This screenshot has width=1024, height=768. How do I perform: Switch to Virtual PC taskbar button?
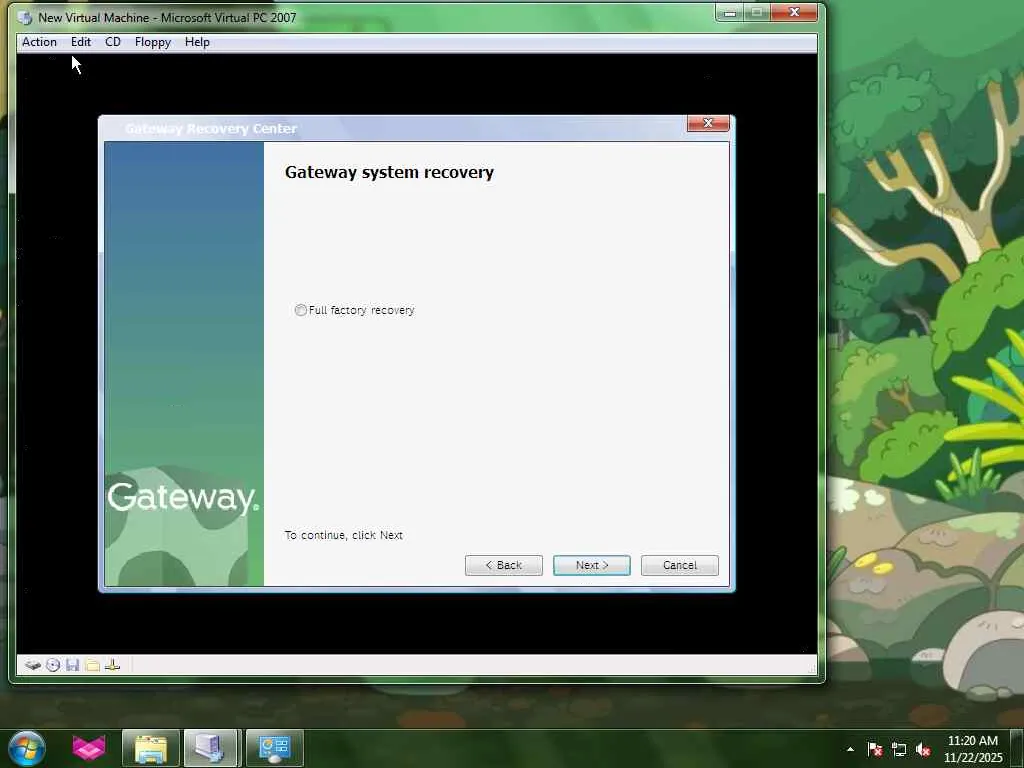tap(212, 748)
